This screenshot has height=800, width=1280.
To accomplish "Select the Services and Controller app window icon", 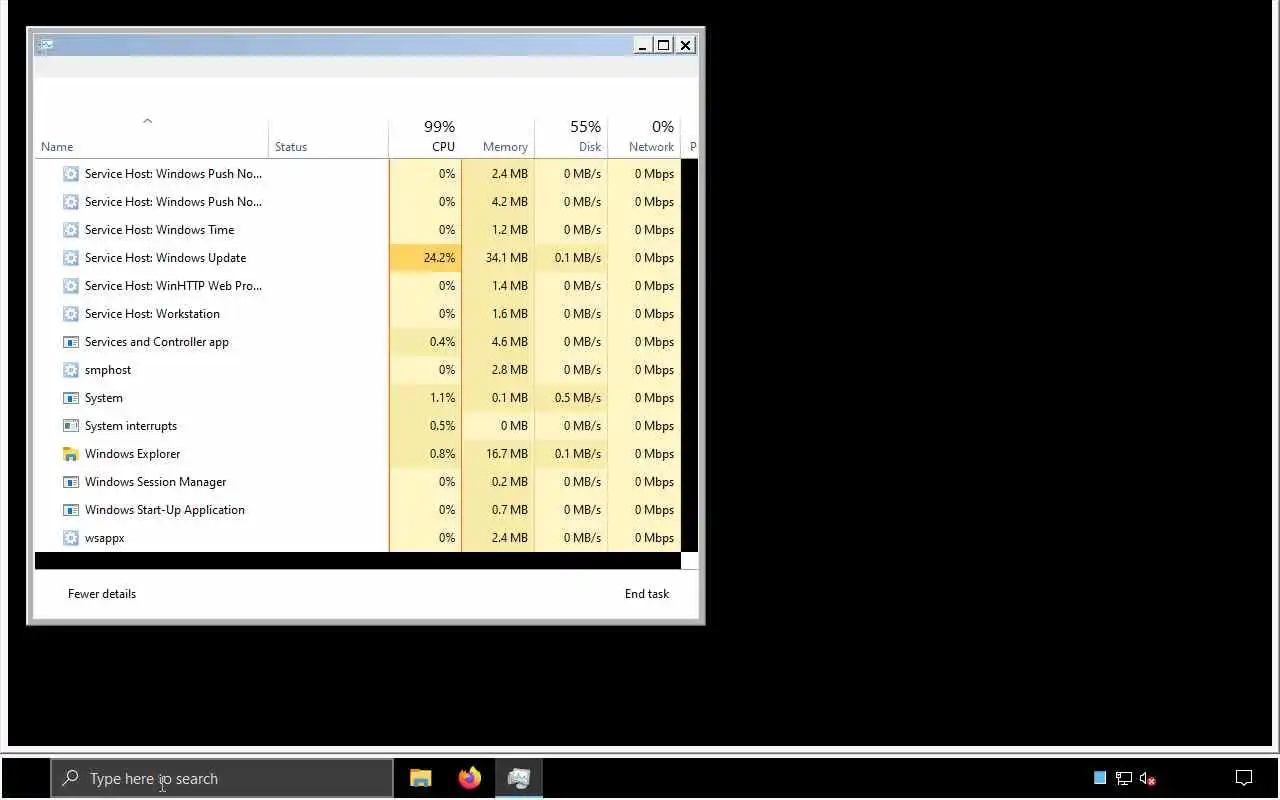I will pos(70,342).
